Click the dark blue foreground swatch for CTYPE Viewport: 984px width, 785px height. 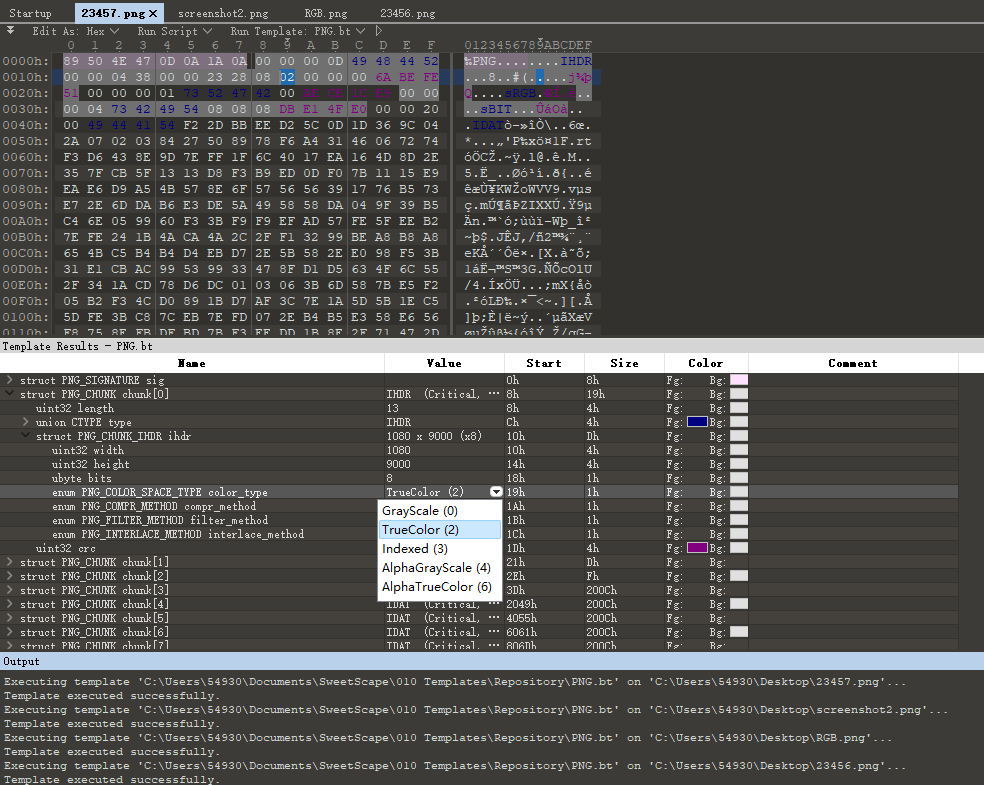point(697,422)
